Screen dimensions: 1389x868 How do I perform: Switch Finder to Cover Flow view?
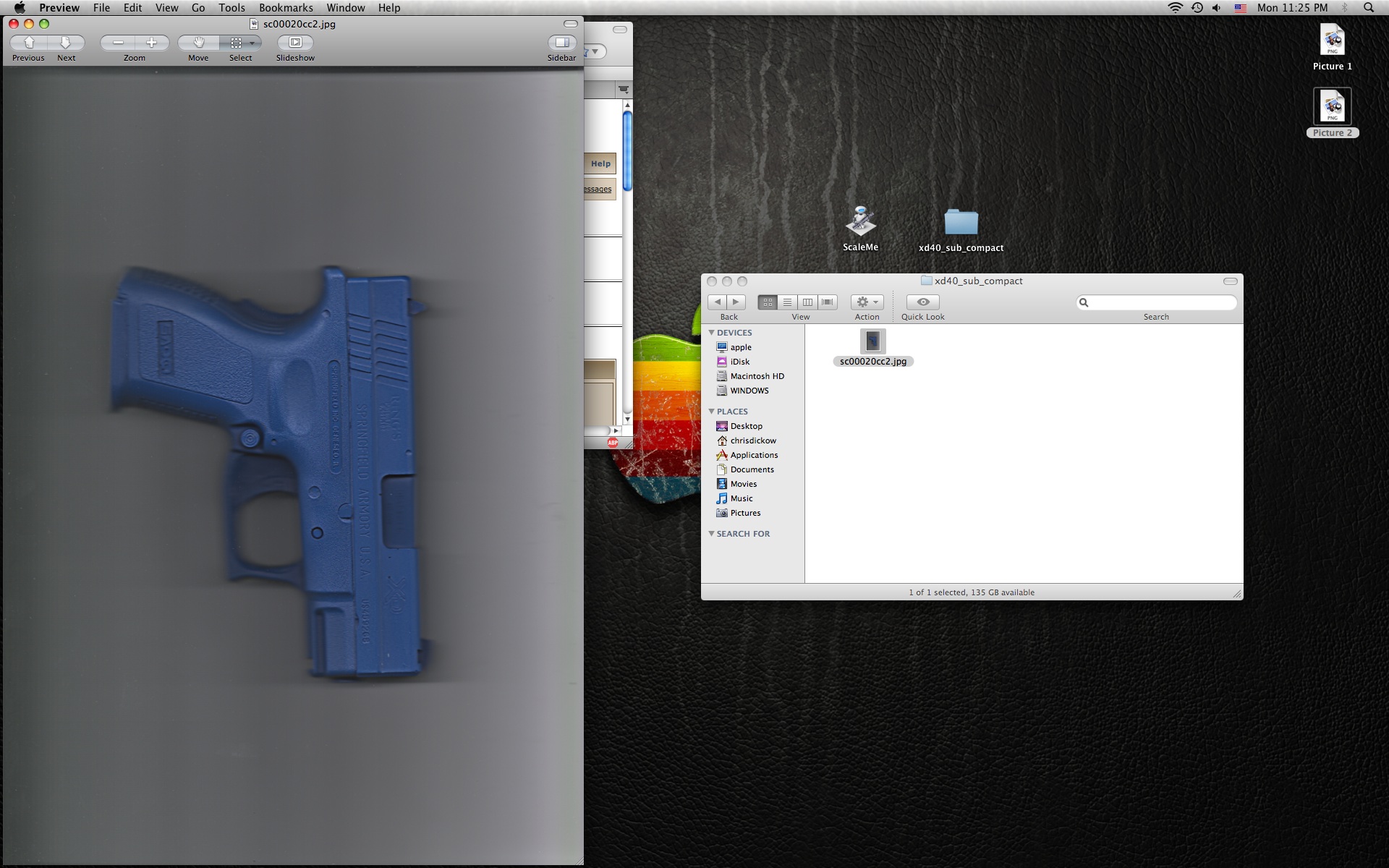[x=827, y=302]
